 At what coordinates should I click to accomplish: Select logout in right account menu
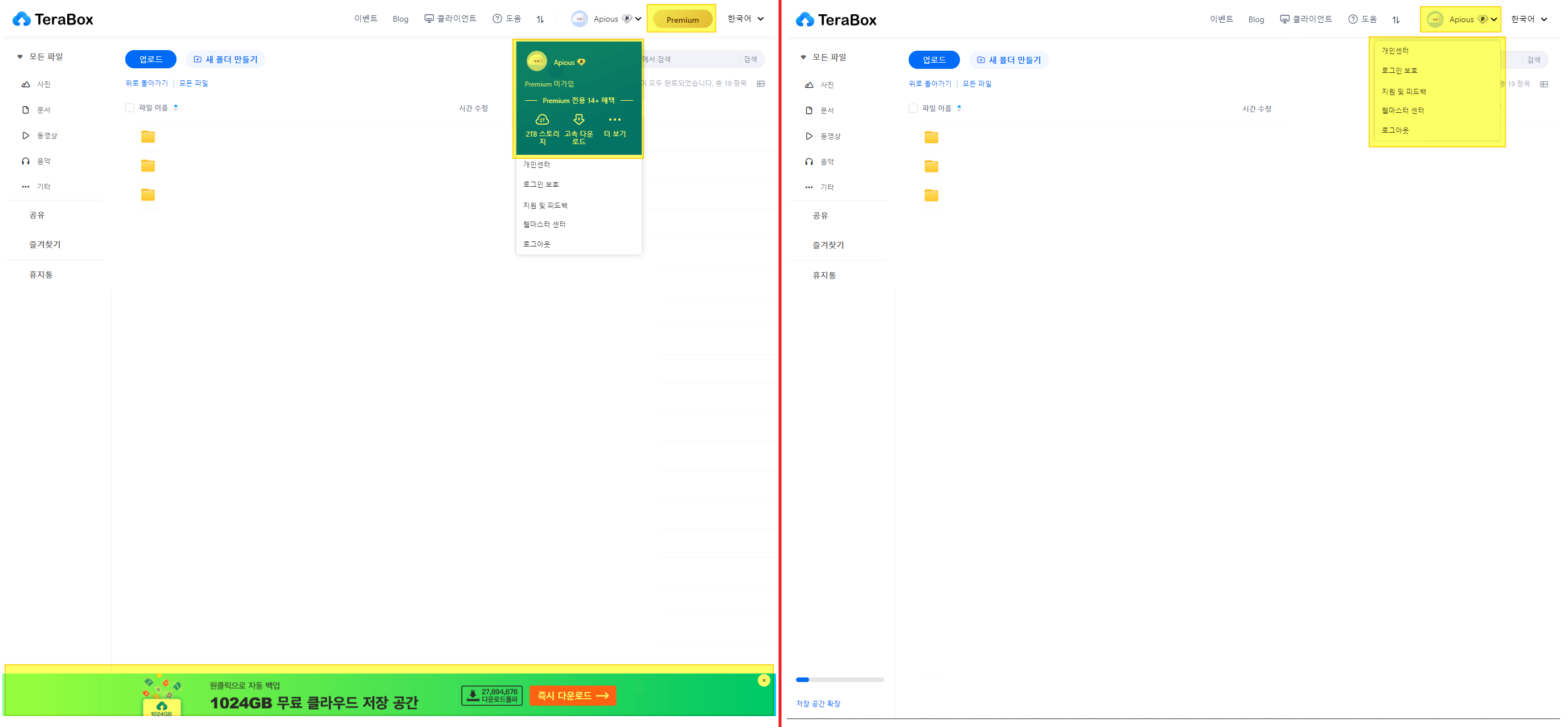pyautogui.click(x=1394, y=130)
